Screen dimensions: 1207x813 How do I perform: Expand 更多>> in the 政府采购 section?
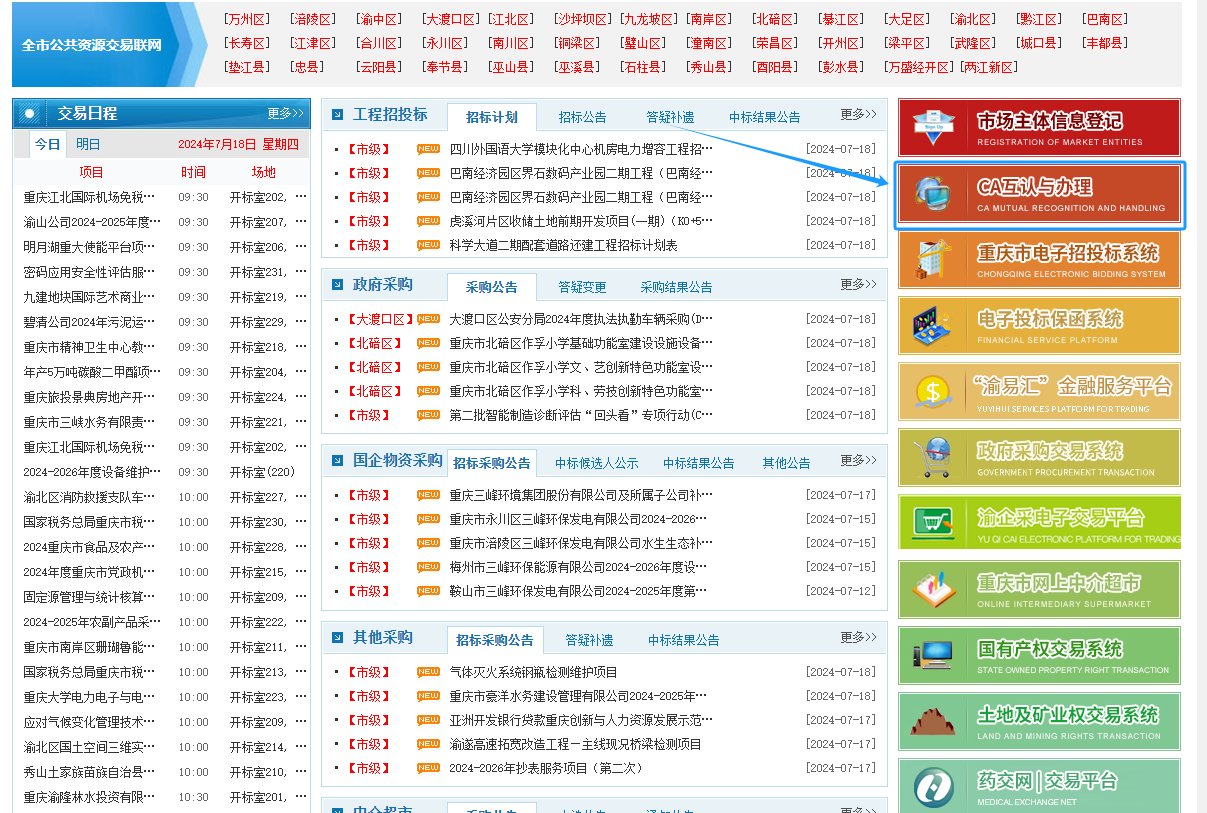pyautogui.click(x=858, y=285)
